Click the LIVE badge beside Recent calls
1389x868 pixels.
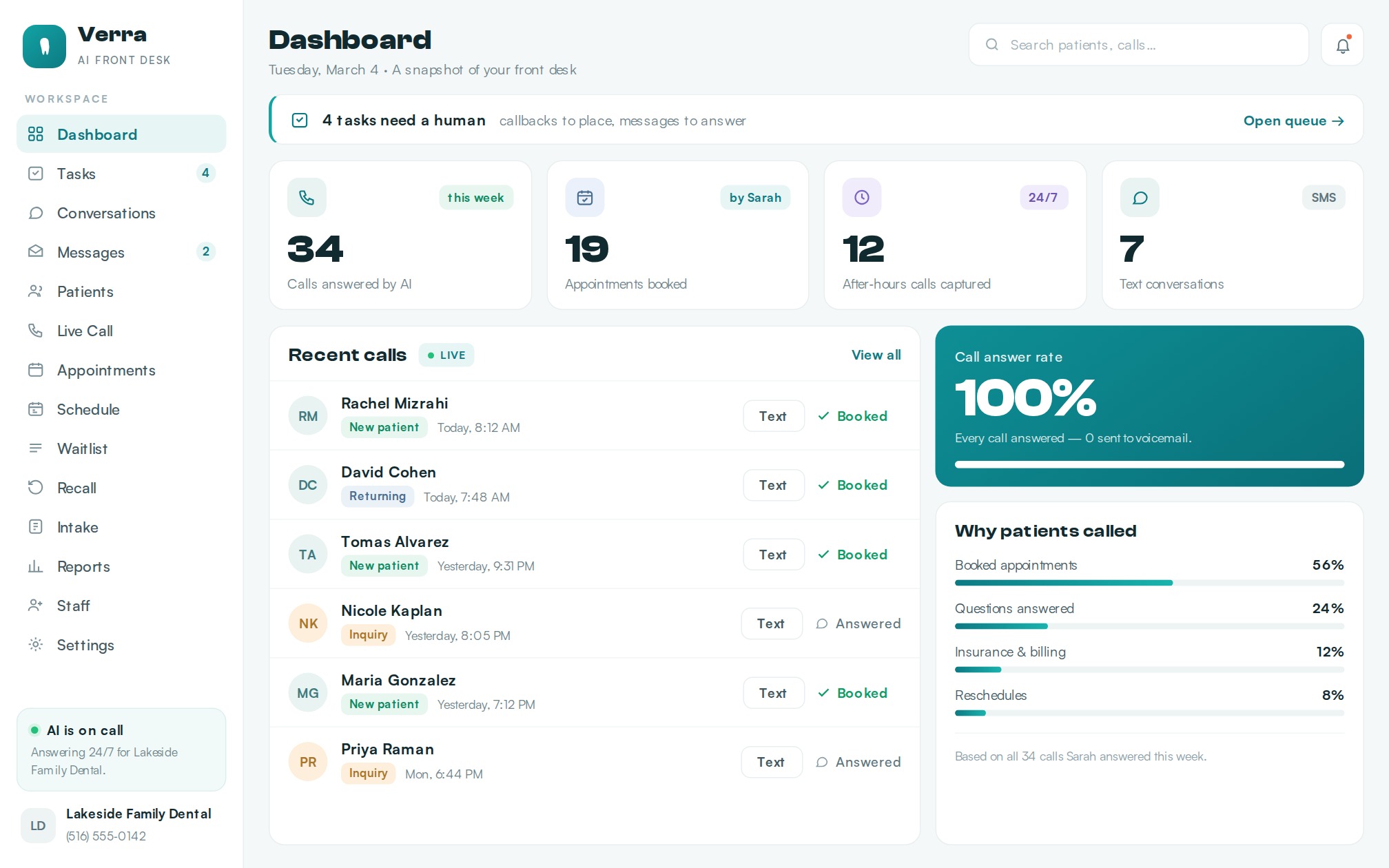point(446,355)
